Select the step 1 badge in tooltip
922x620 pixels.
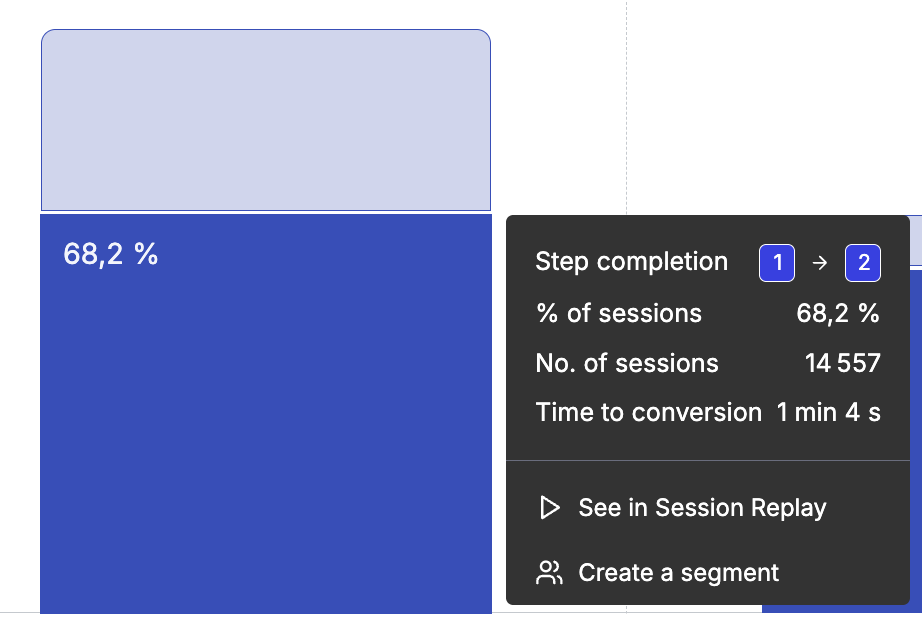777,263
